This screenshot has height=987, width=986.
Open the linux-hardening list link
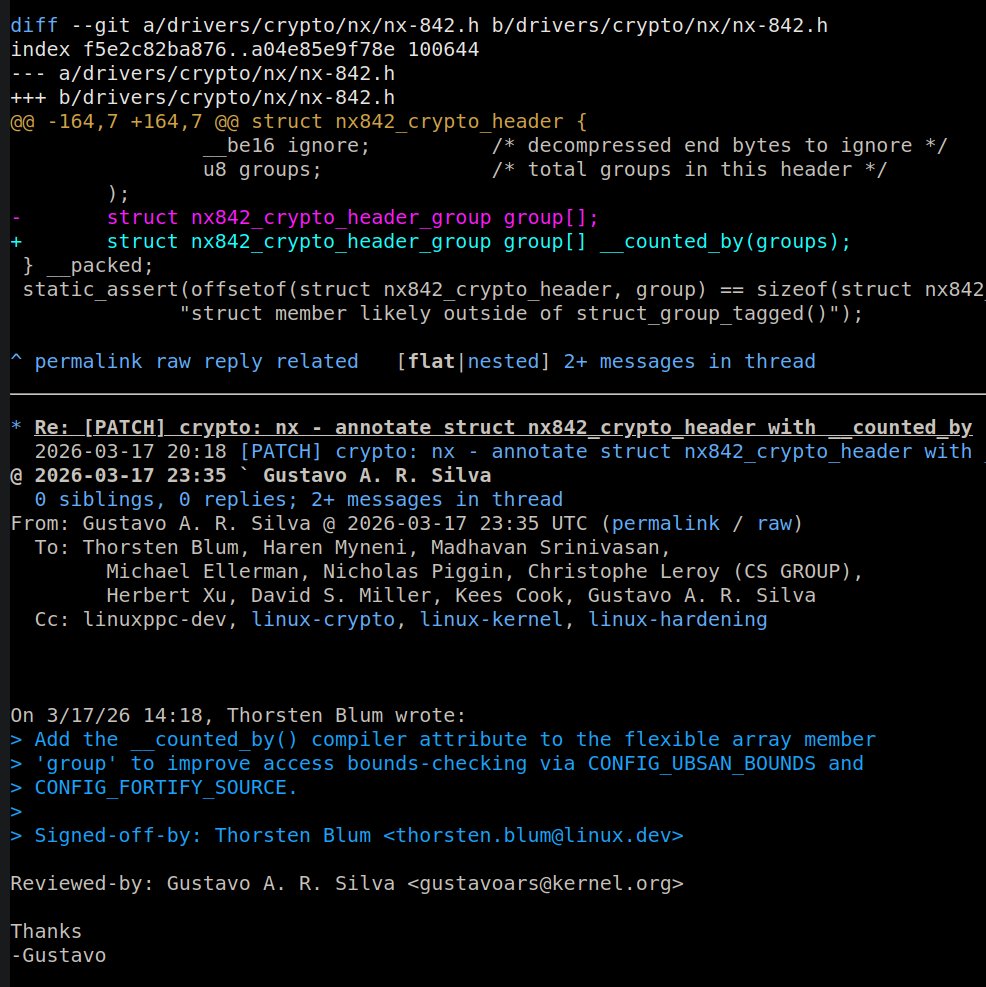point(677,619)
